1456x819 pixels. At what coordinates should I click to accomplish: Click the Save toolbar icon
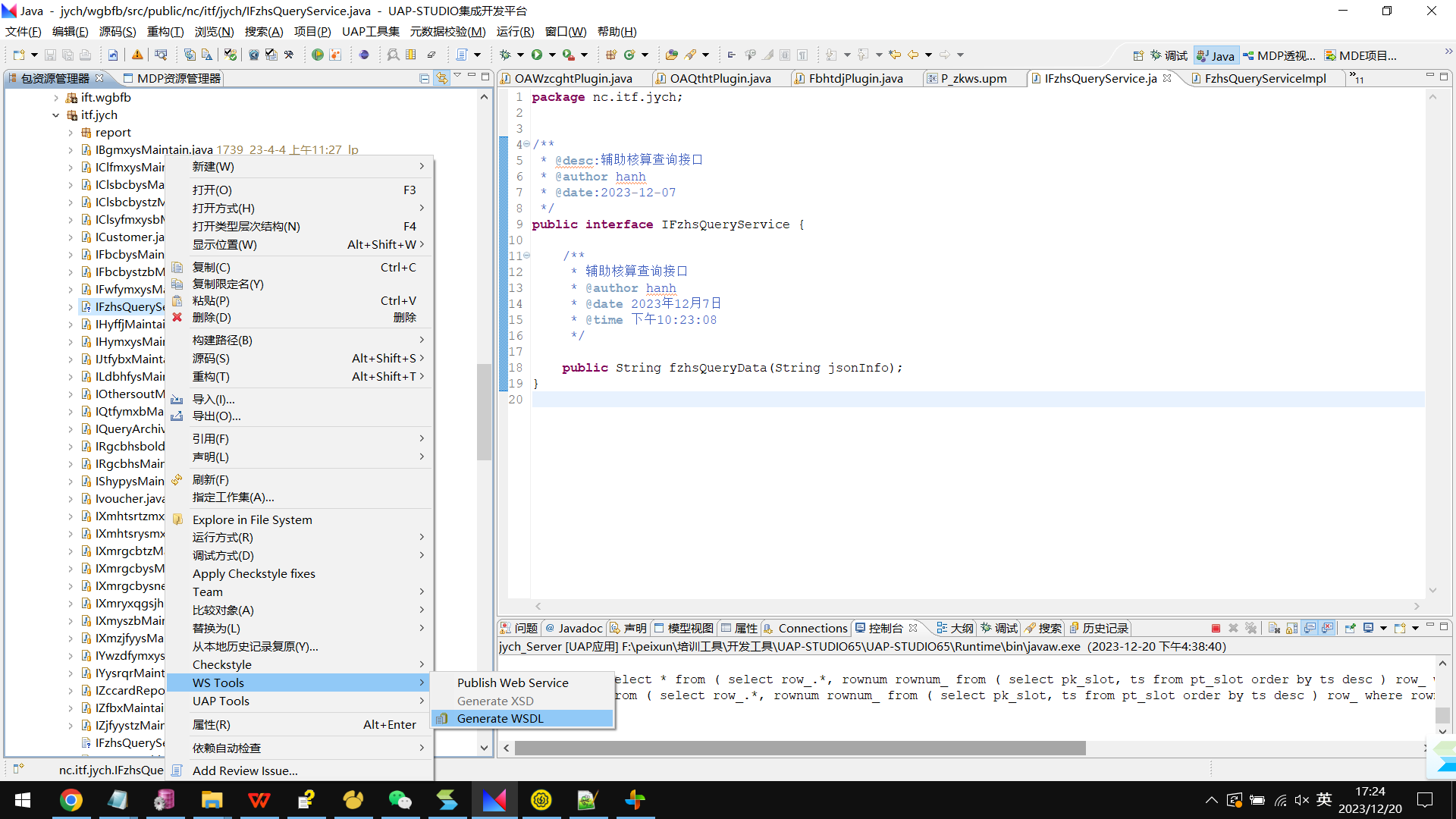(x=50, y=55)
